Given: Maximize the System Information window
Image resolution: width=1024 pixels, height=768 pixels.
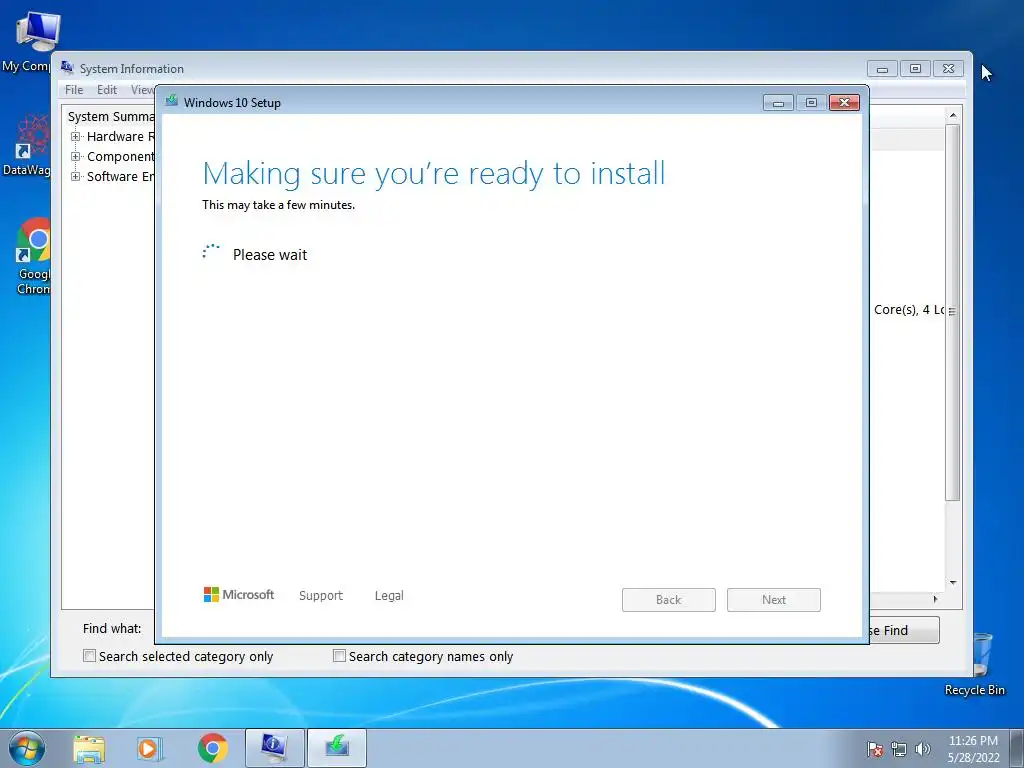Looking at the screenshot, I should point(916,69).
